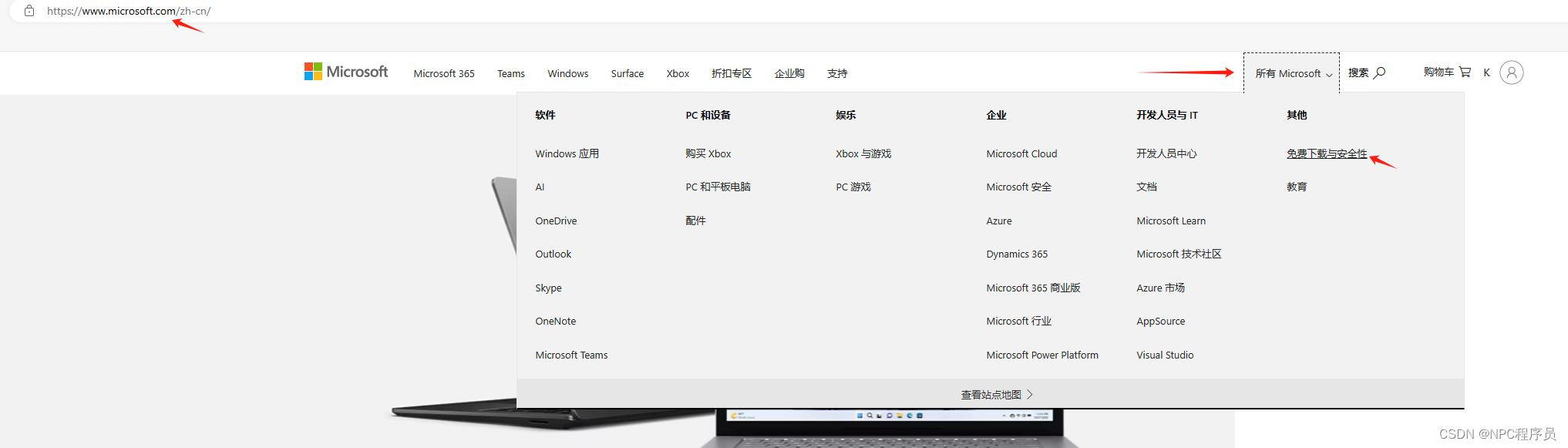The width and height of the screenshot is (1568, 448).
Task: Open PC 游戏 link
Action: pos(853,187)
